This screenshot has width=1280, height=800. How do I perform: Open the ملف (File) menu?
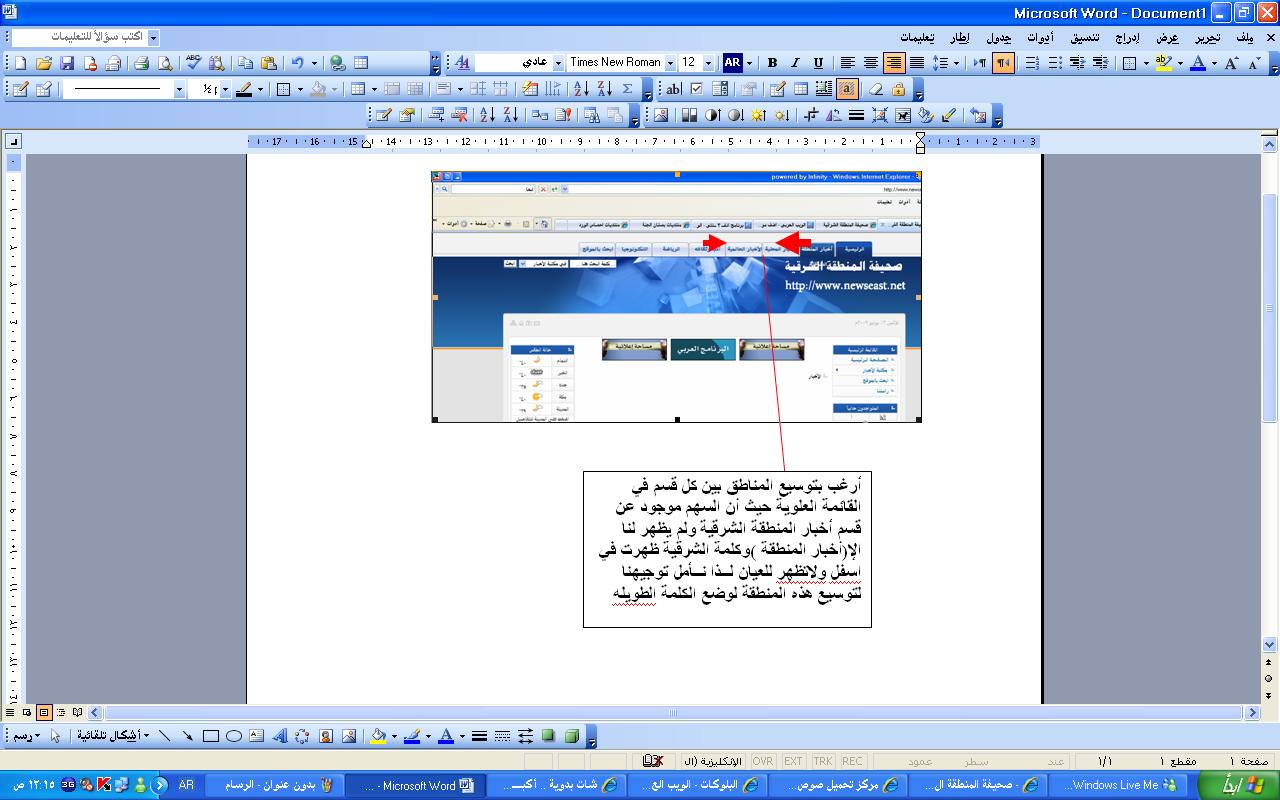(1244, 37)
